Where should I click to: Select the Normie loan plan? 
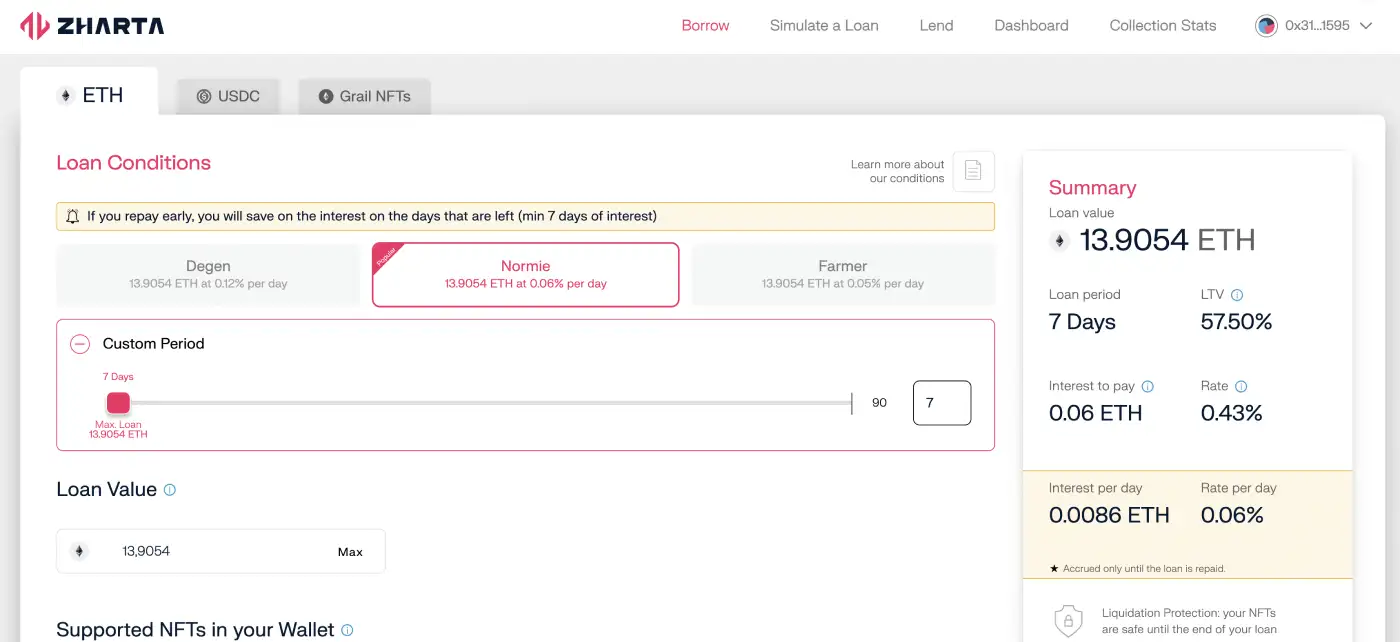(x=525, y=274)
